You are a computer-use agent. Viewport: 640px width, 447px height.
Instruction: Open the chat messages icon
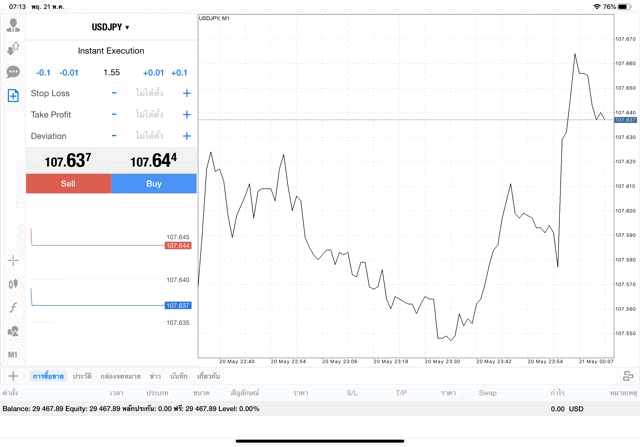point(13,72)
